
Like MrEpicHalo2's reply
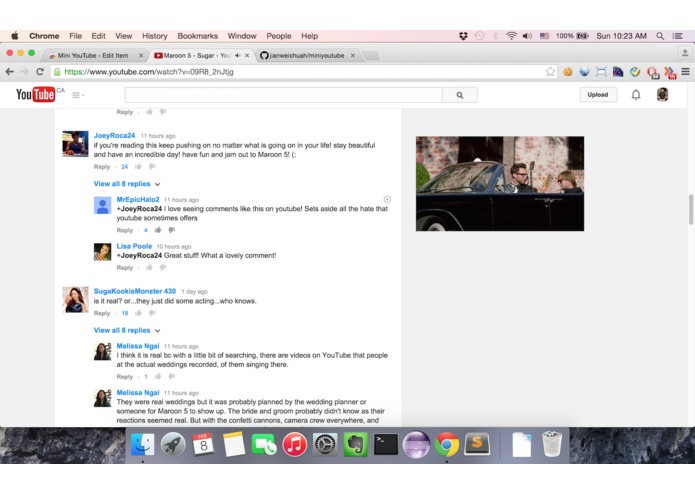coord(158,230)
